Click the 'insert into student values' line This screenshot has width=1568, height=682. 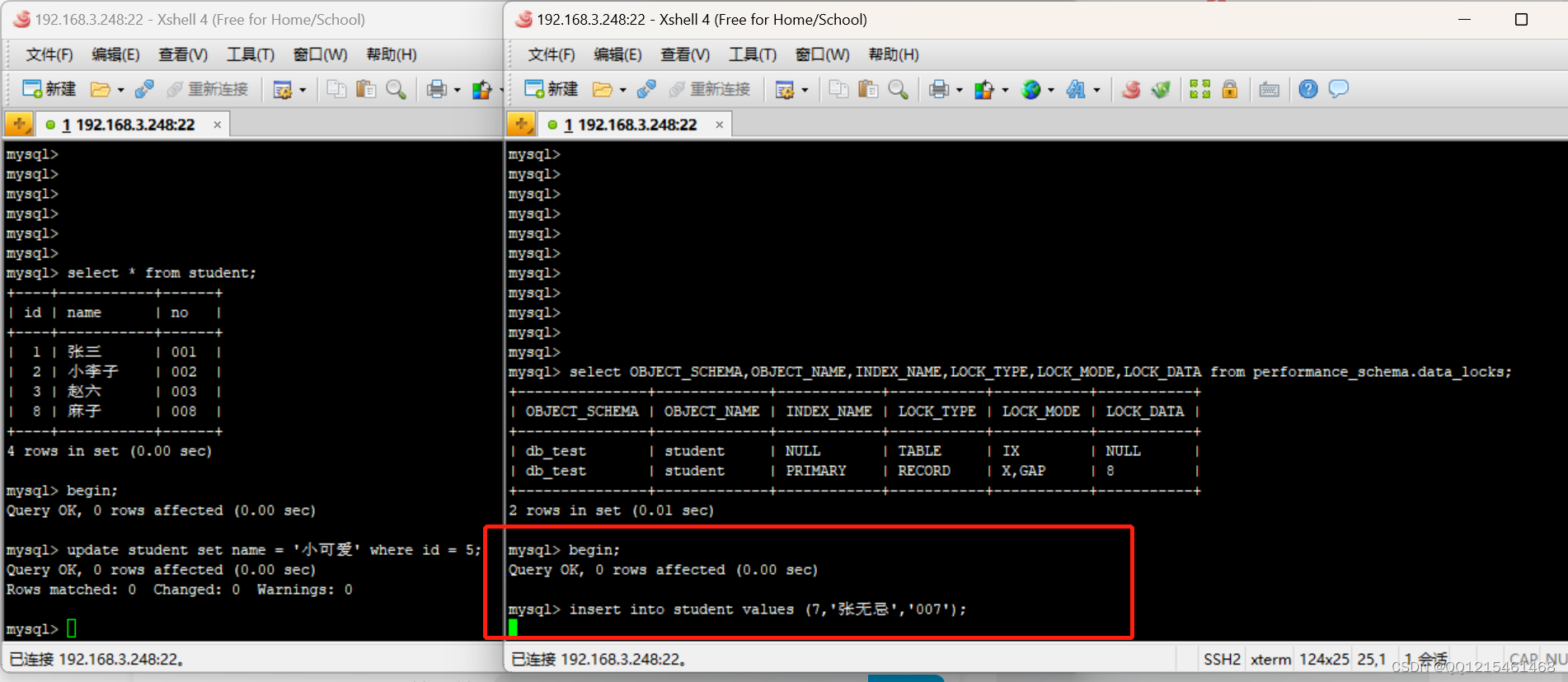736,609
